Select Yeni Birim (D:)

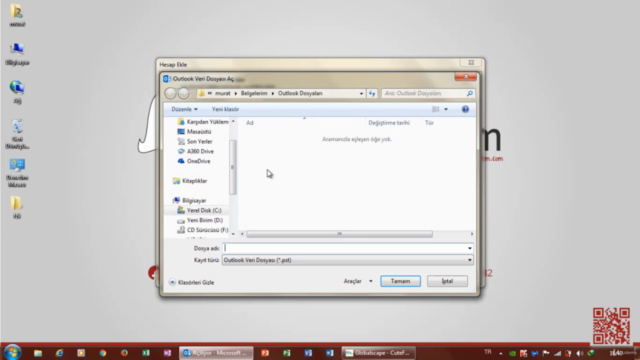(200, 220)
